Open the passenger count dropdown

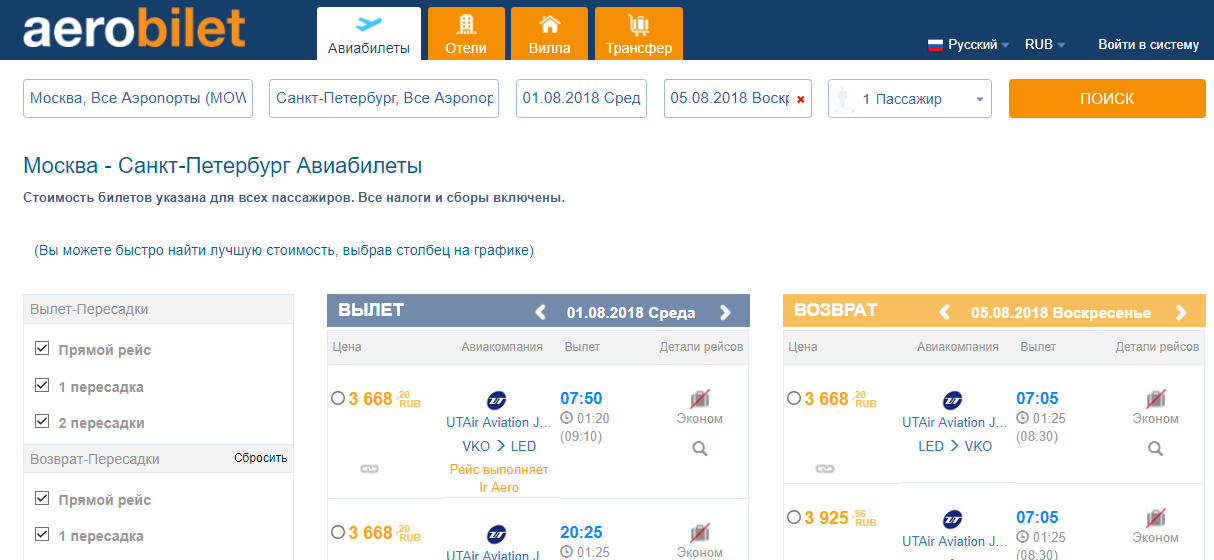pos(909,99)
